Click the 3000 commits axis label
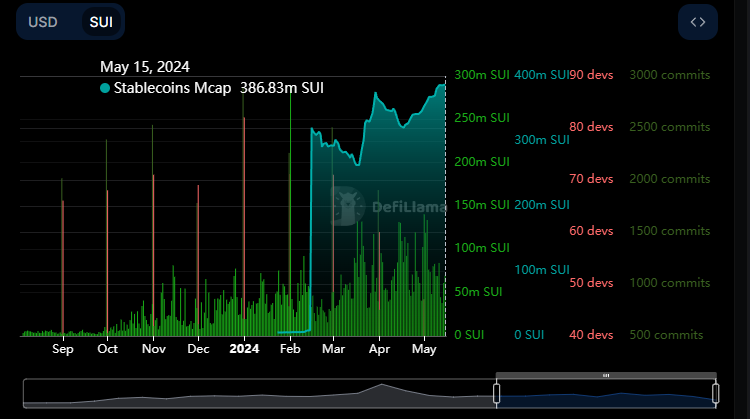This screenshot has width=750, height=419. click(x=670, y=75)
